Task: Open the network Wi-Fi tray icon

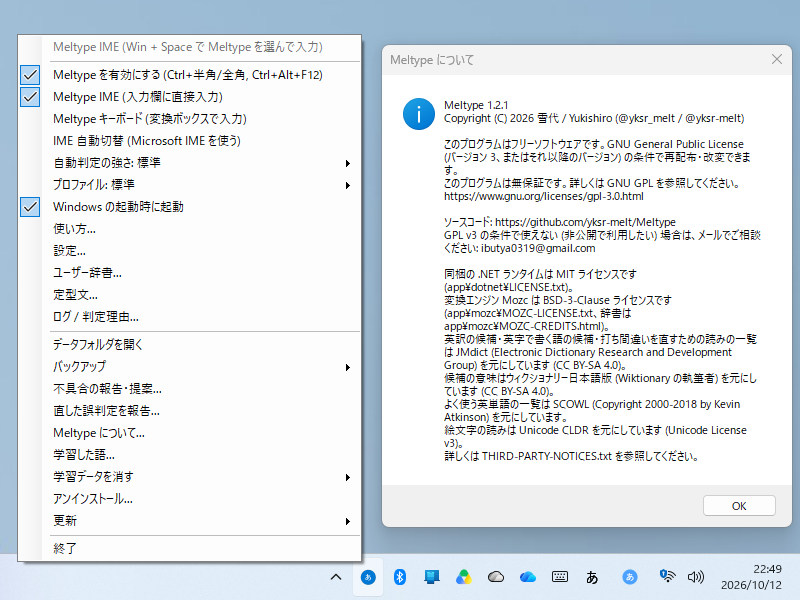Action: point(667,577)
